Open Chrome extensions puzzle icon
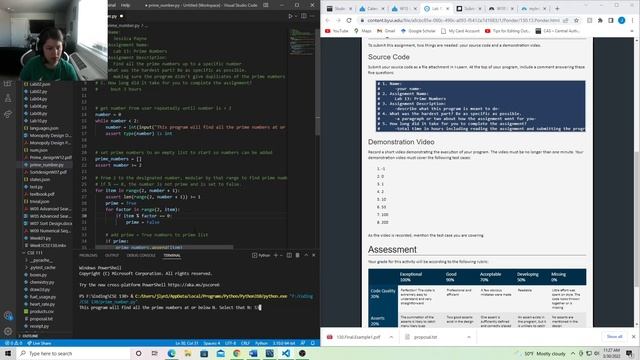This screenshot has width=640, height=360. click(600, 20)
